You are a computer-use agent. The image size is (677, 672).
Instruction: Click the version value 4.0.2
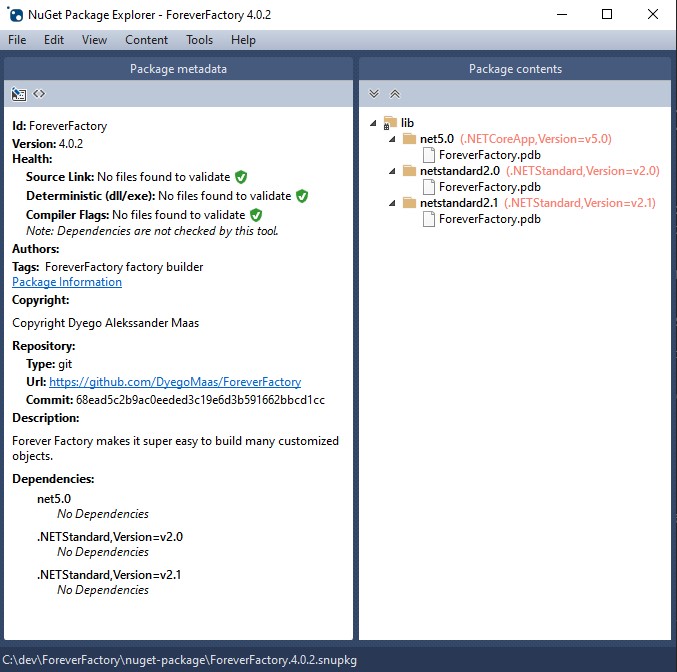pyautogui.click(x=71, y=143)
